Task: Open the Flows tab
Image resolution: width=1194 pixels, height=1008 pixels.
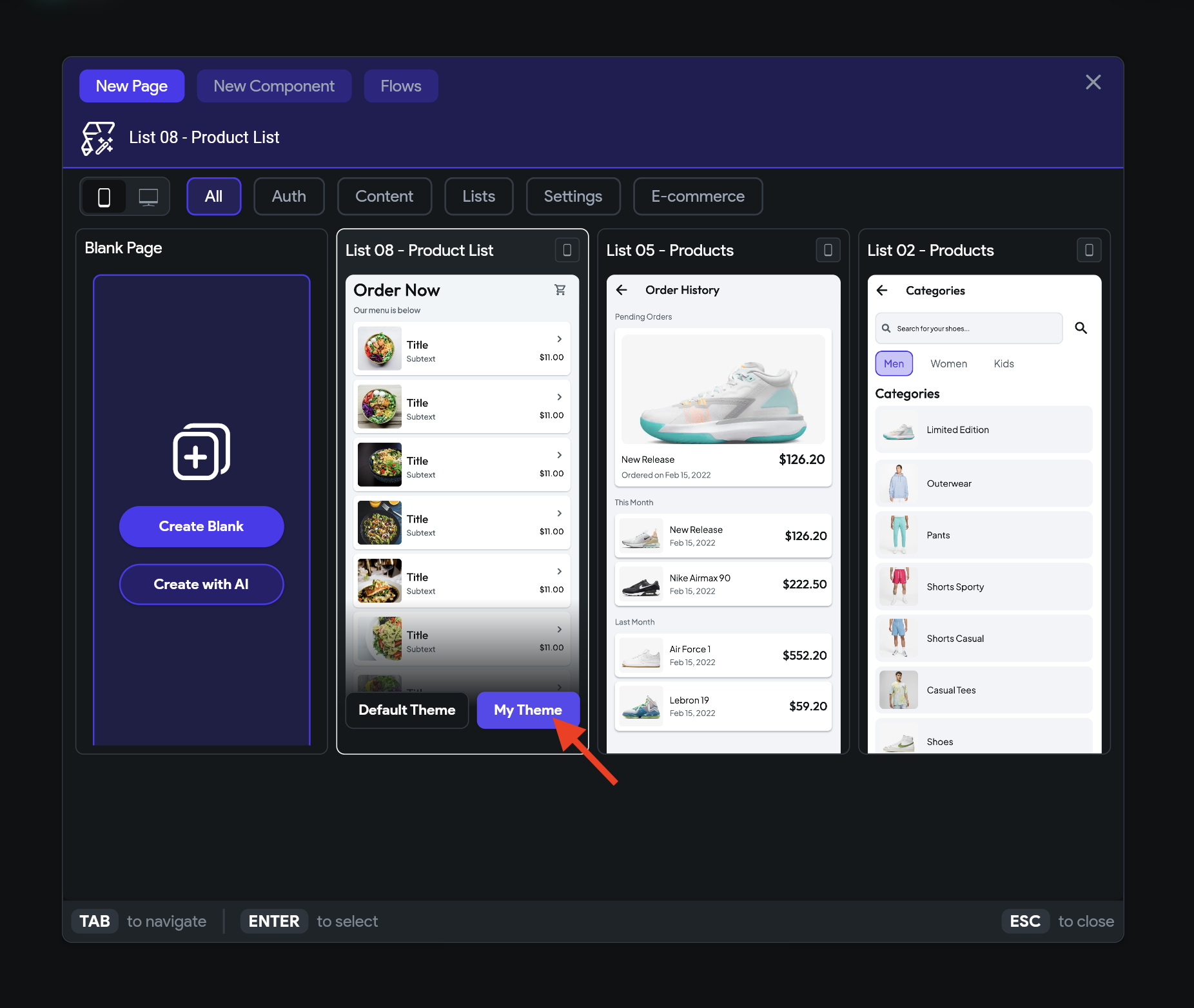Action: click(401, 86)
